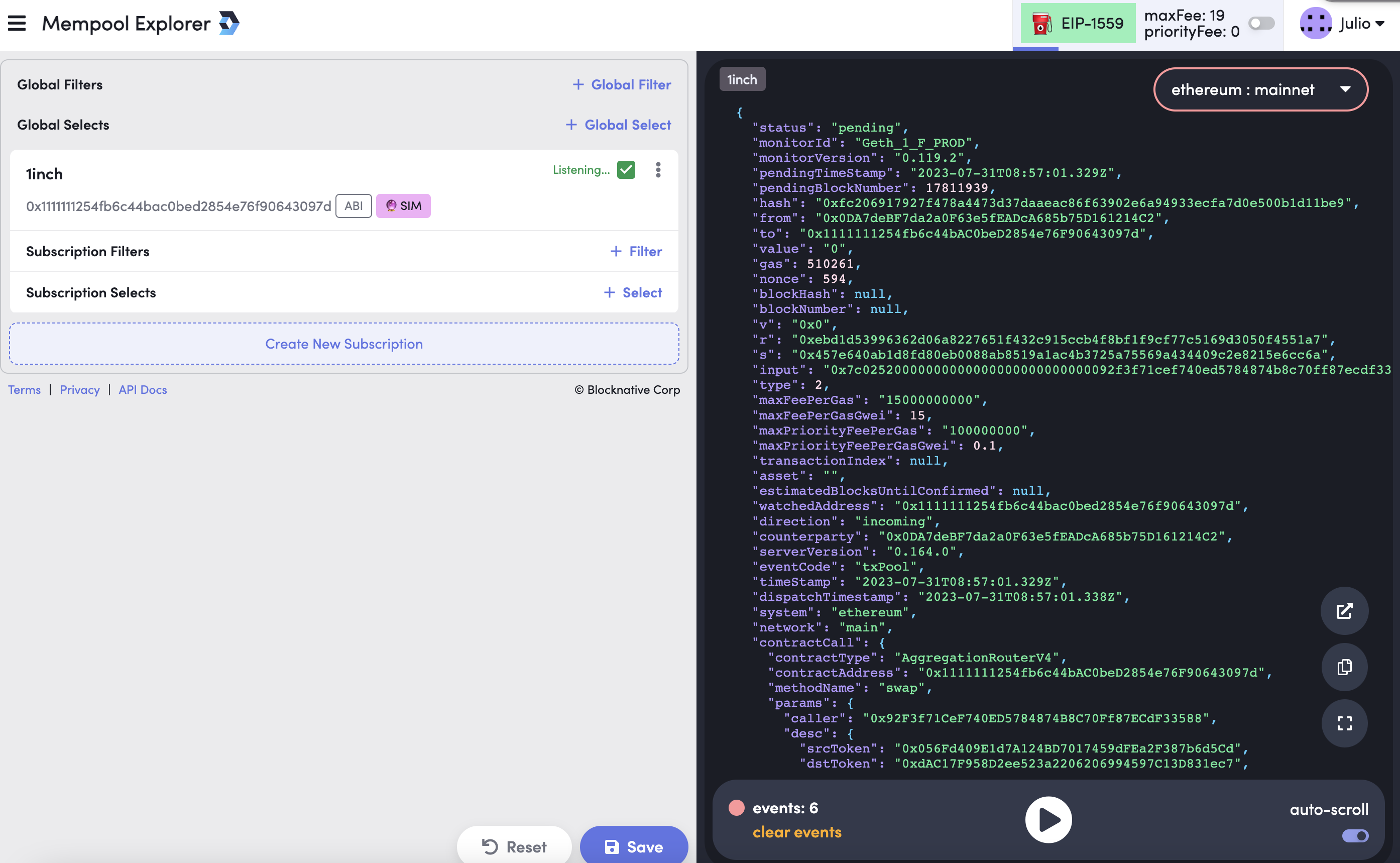1400x863 pixels.
Task: Click clear events to reset the event count
Action: [796, 832]
